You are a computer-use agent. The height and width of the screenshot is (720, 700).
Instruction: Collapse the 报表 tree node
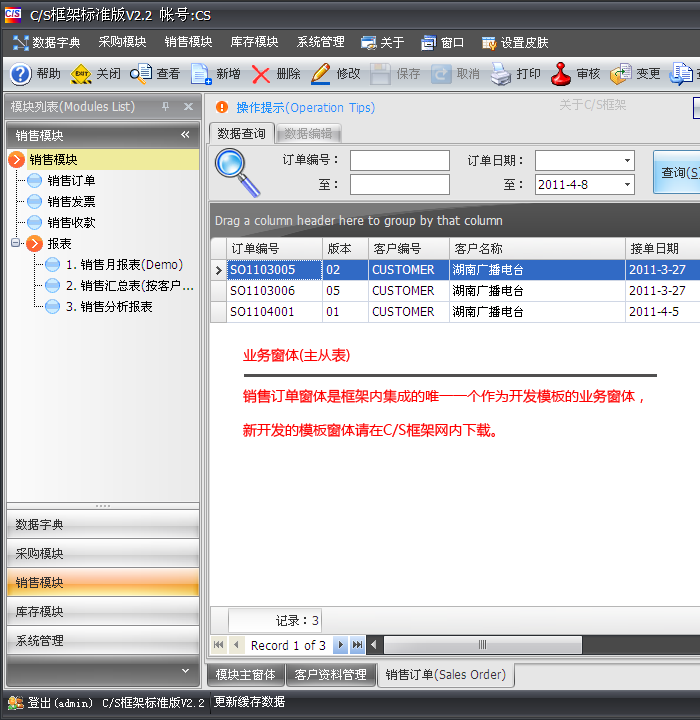coord(16,243)
